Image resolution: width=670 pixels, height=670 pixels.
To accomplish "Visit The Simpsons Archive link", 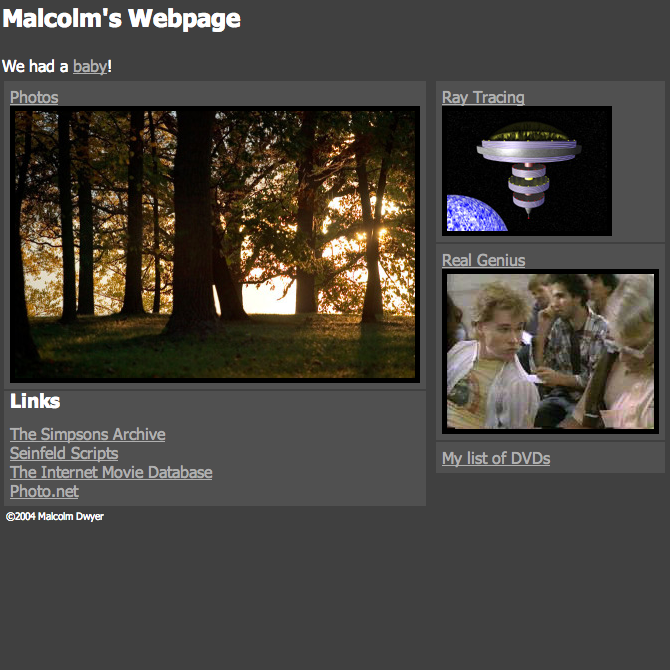I will click(x=88, y=435).
